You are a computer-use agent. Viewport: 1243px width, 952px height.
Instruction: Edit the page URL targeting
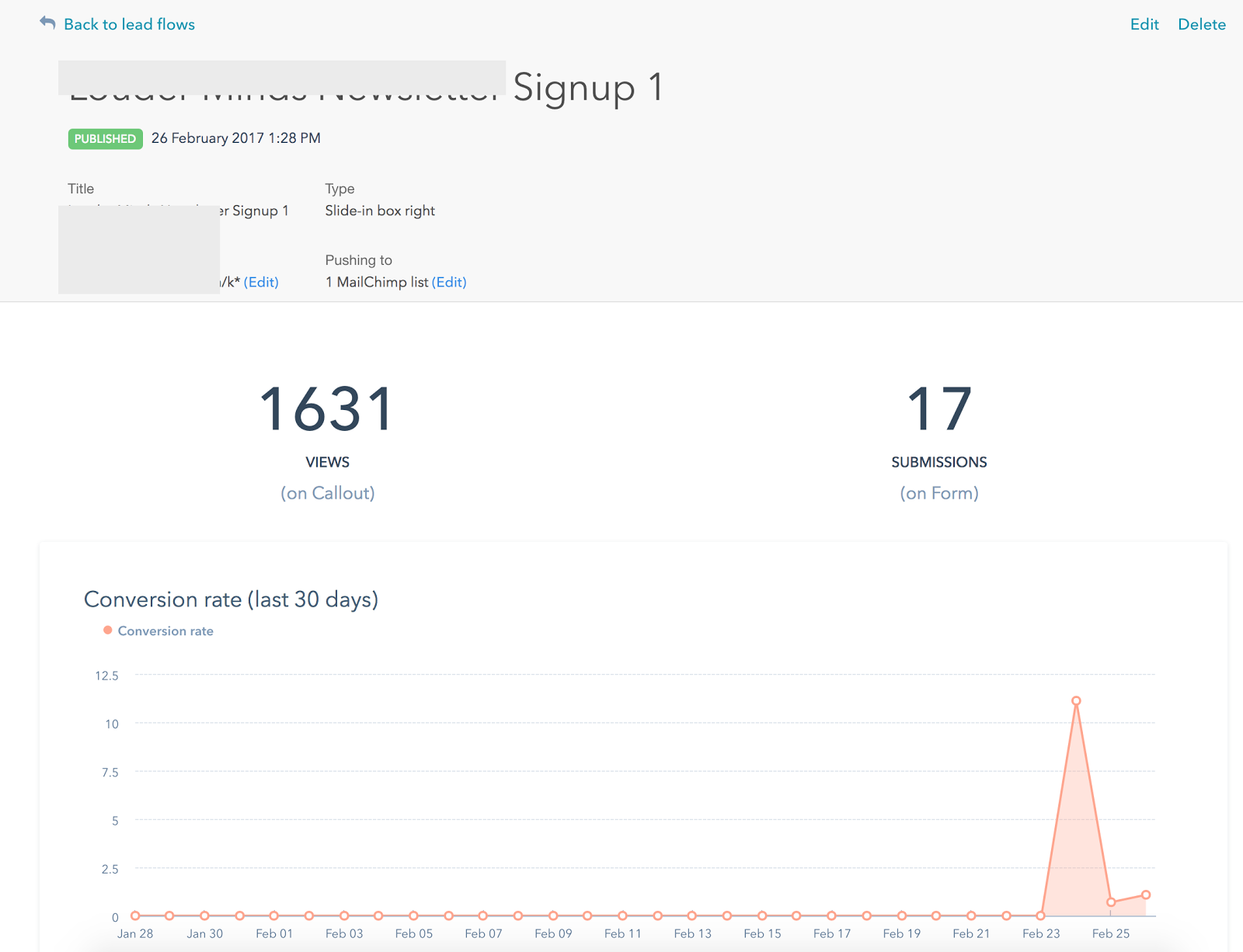(x=261, y=282)
